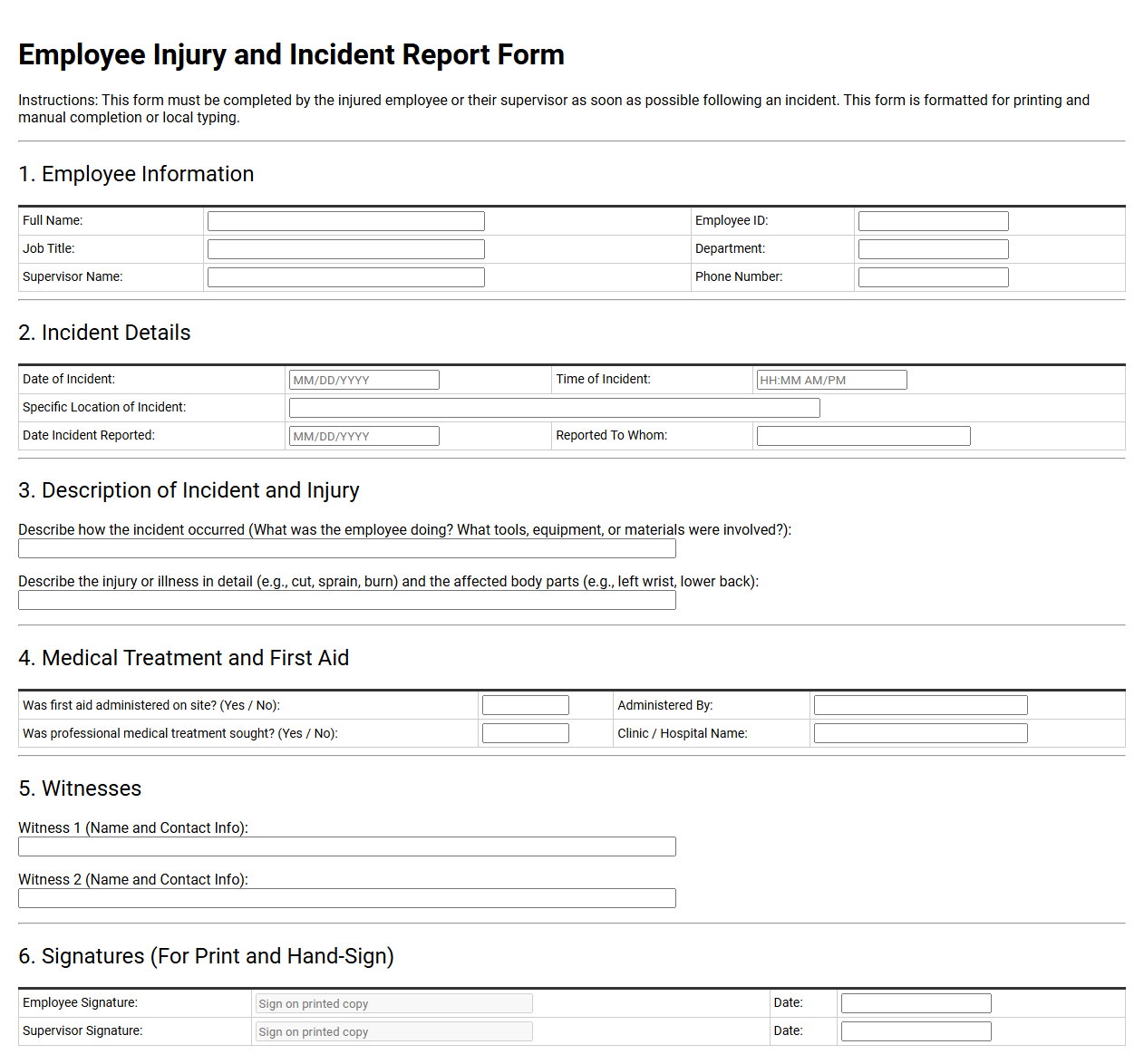Click 'Was first aid administered on site?' label
Image resolution: width=1144 pixels, height=1064 pixels.
[x=151, y=705]
